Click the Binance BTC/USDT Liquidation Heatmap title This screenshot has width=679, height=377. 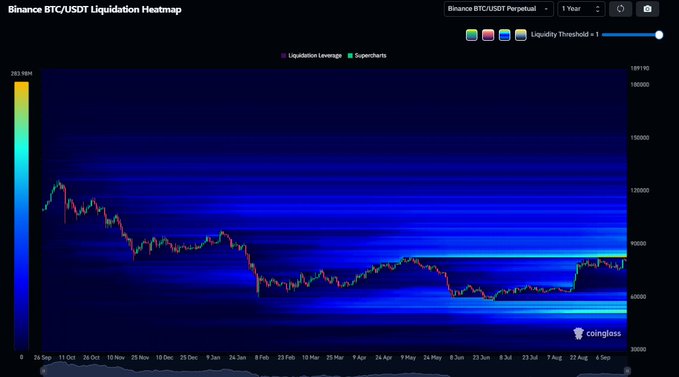tap(95, 10)
